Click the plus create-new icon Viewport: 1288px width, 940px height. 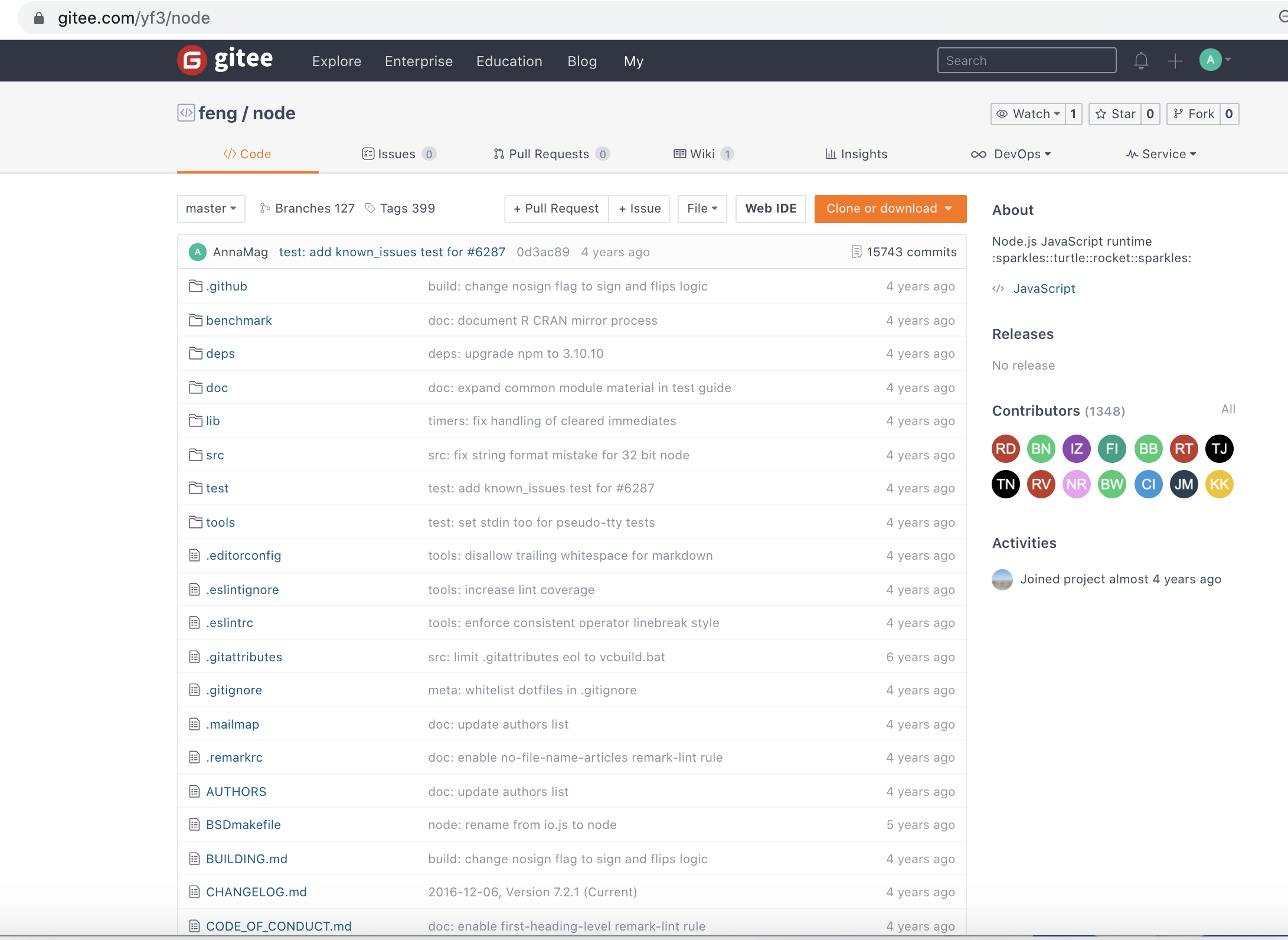(1175, 61)
